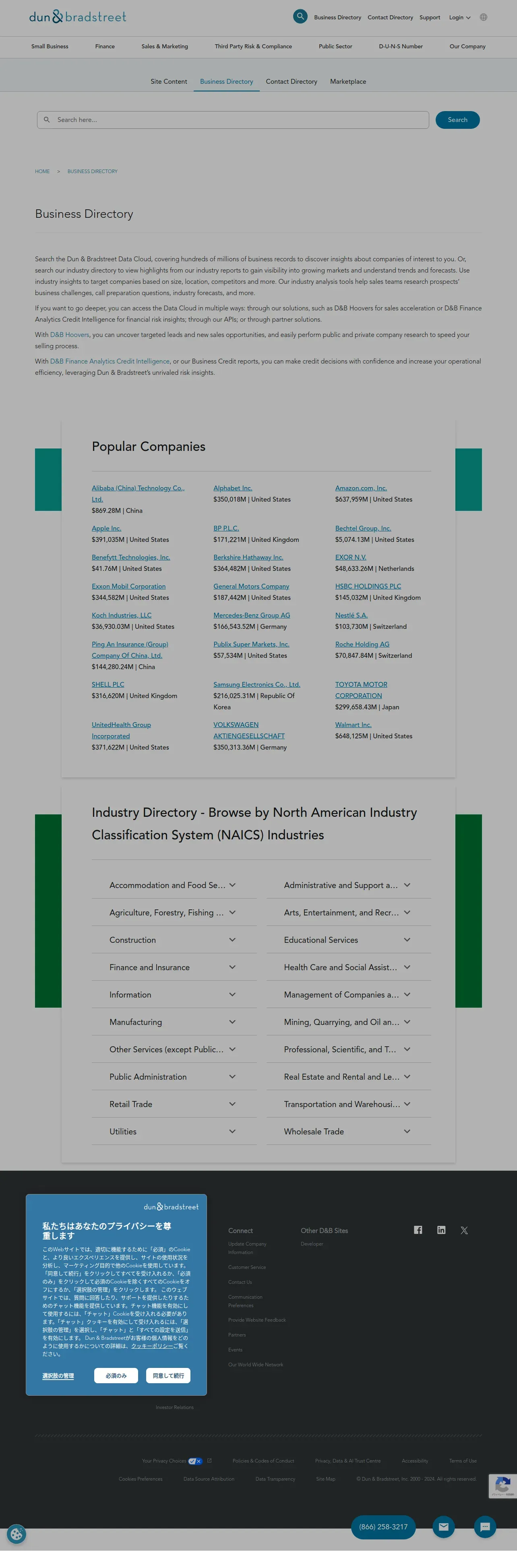Open the Site Map footer link
The width and height of the screenshot is (517, 1568).
tap(326, 1479)
